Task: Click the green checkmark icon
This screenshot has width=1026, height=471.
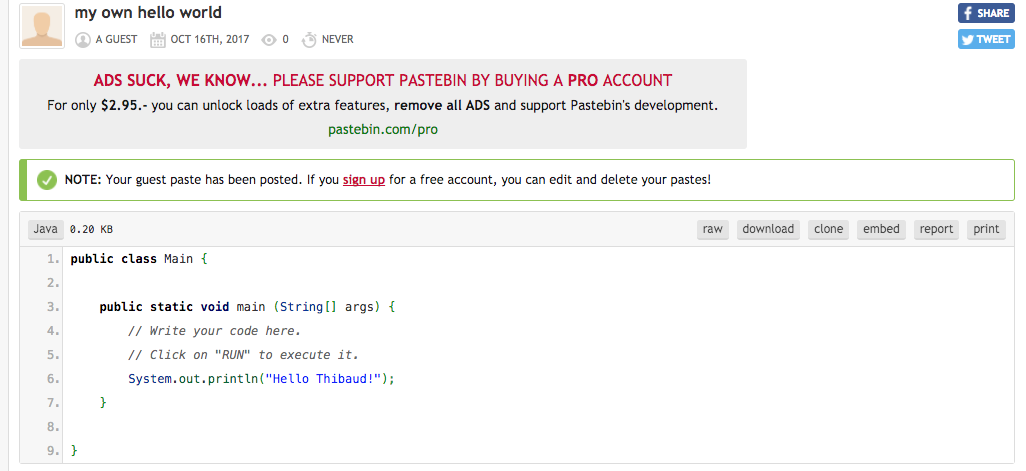Action: tap(46, 180)
